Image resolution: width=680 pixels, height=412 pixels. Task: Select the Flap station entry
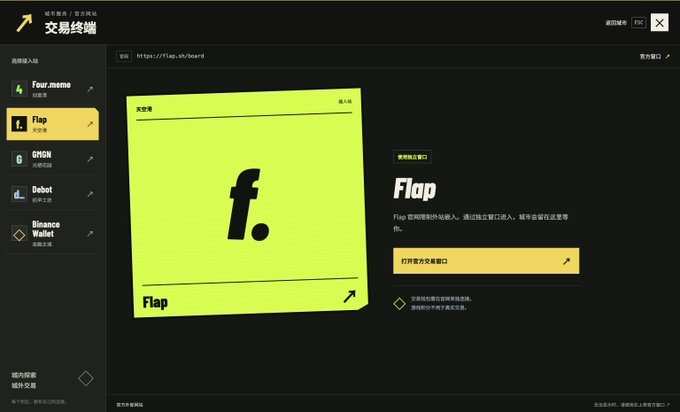[53, 124]
